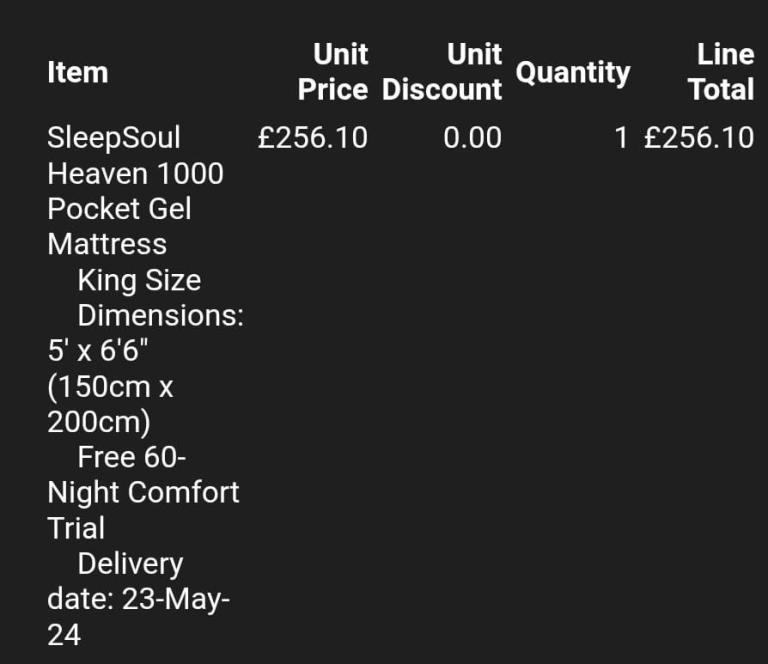
Task: Click the Item column header
Action: 77,72
